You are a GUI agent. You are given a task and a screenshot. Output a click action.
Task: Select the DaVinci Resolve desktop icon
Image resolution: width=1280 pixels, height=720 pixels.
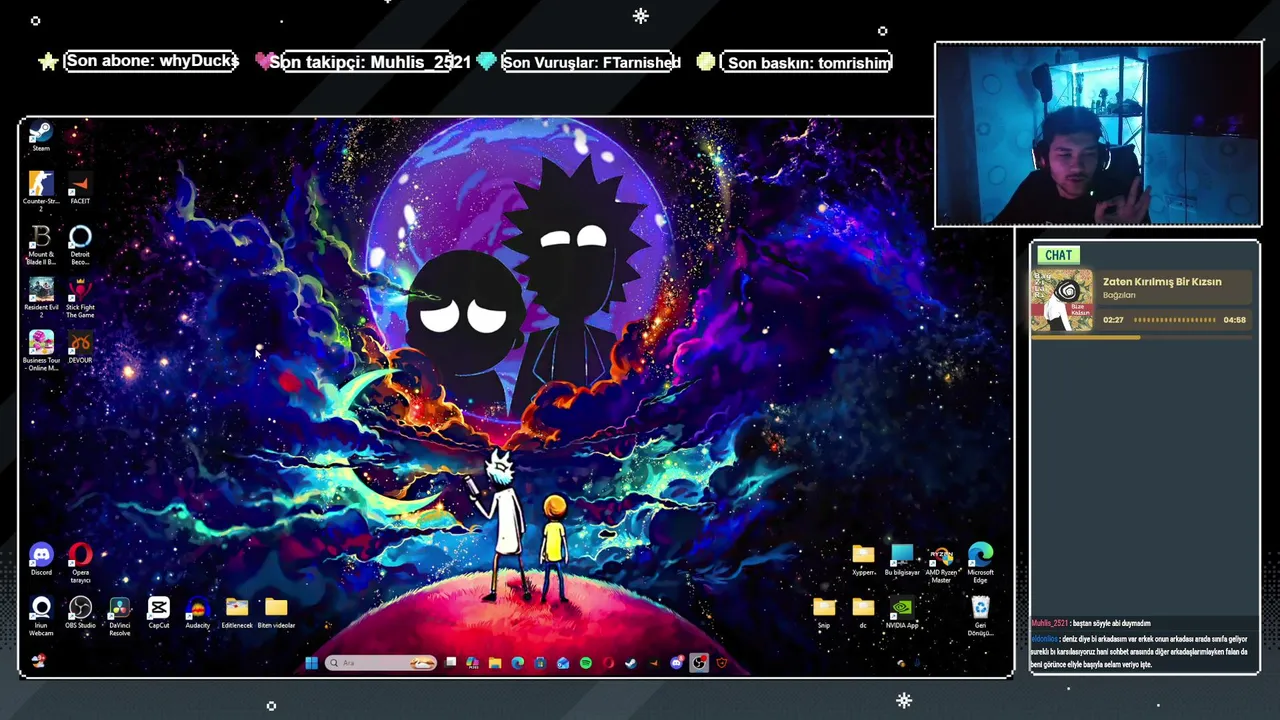click(x=119, y=615)
